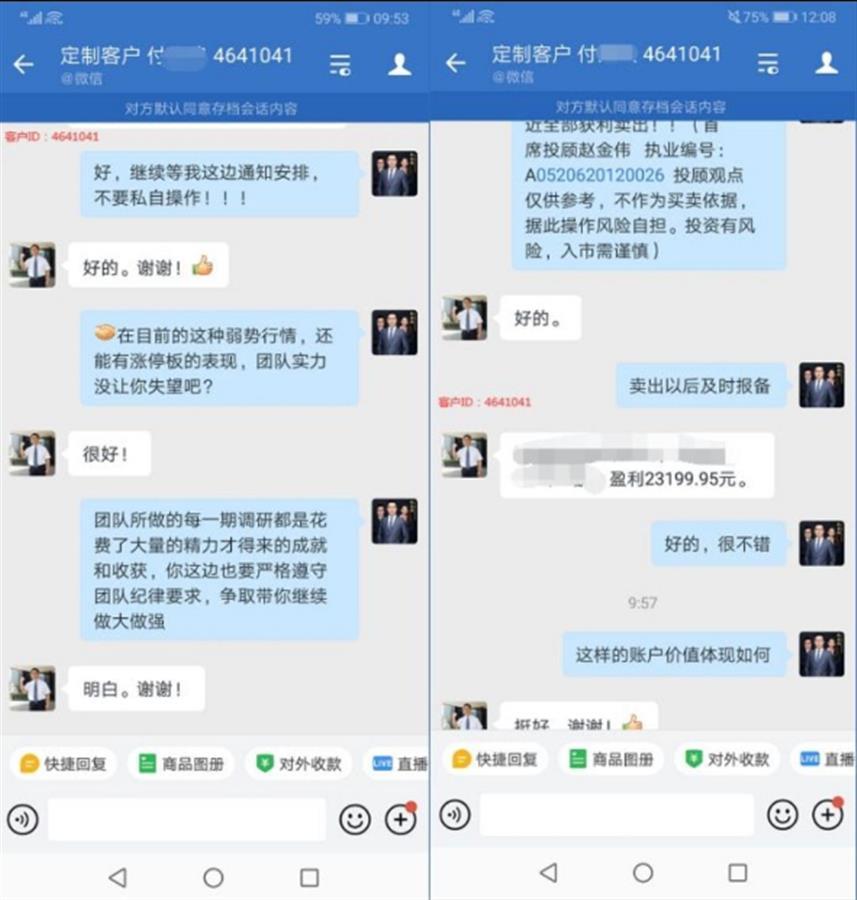Open the emoji picker in left chat
This screenshot has height=900, width=857.
[x=355, y=819]
